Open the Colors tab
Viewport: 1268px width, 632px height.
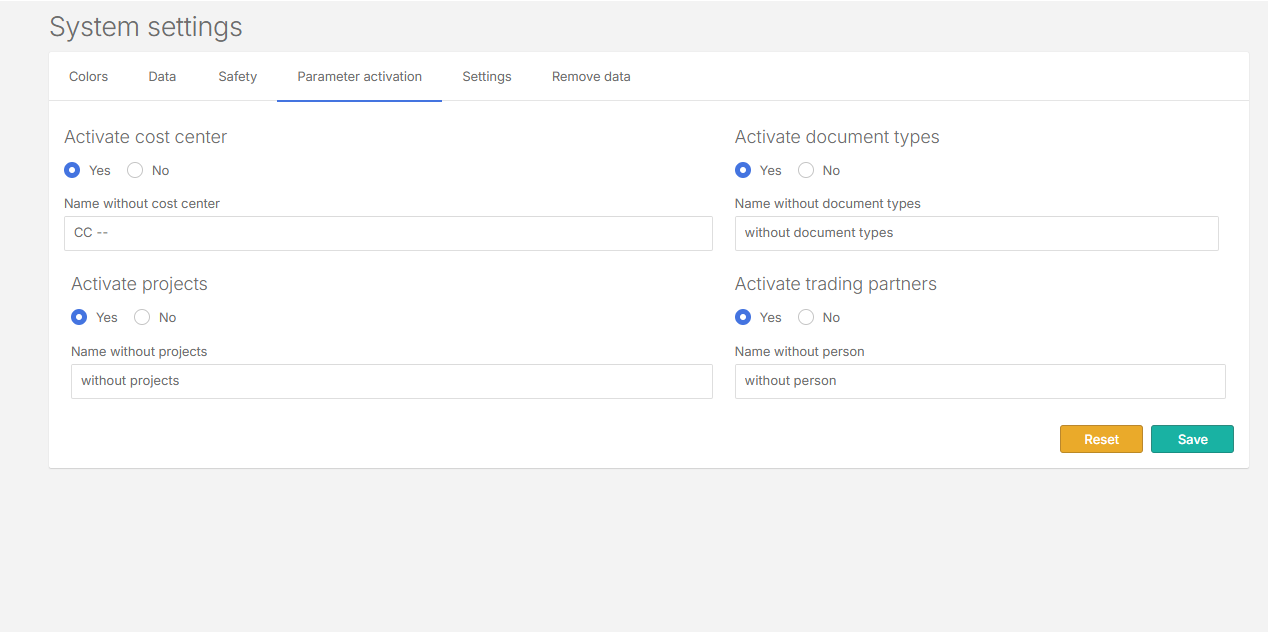(88, 77)
